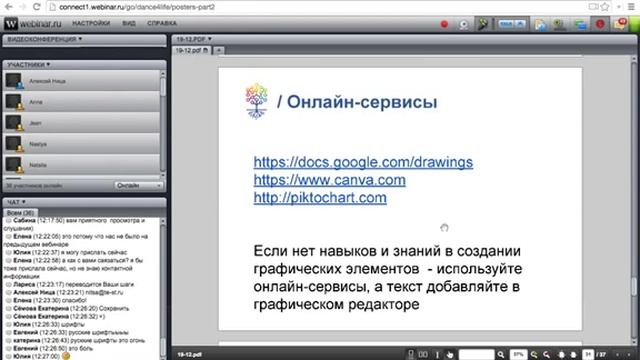The image size is (640, 360).
Task: Reload the page with browser refresh icon
Action: [x=36, y=7]
